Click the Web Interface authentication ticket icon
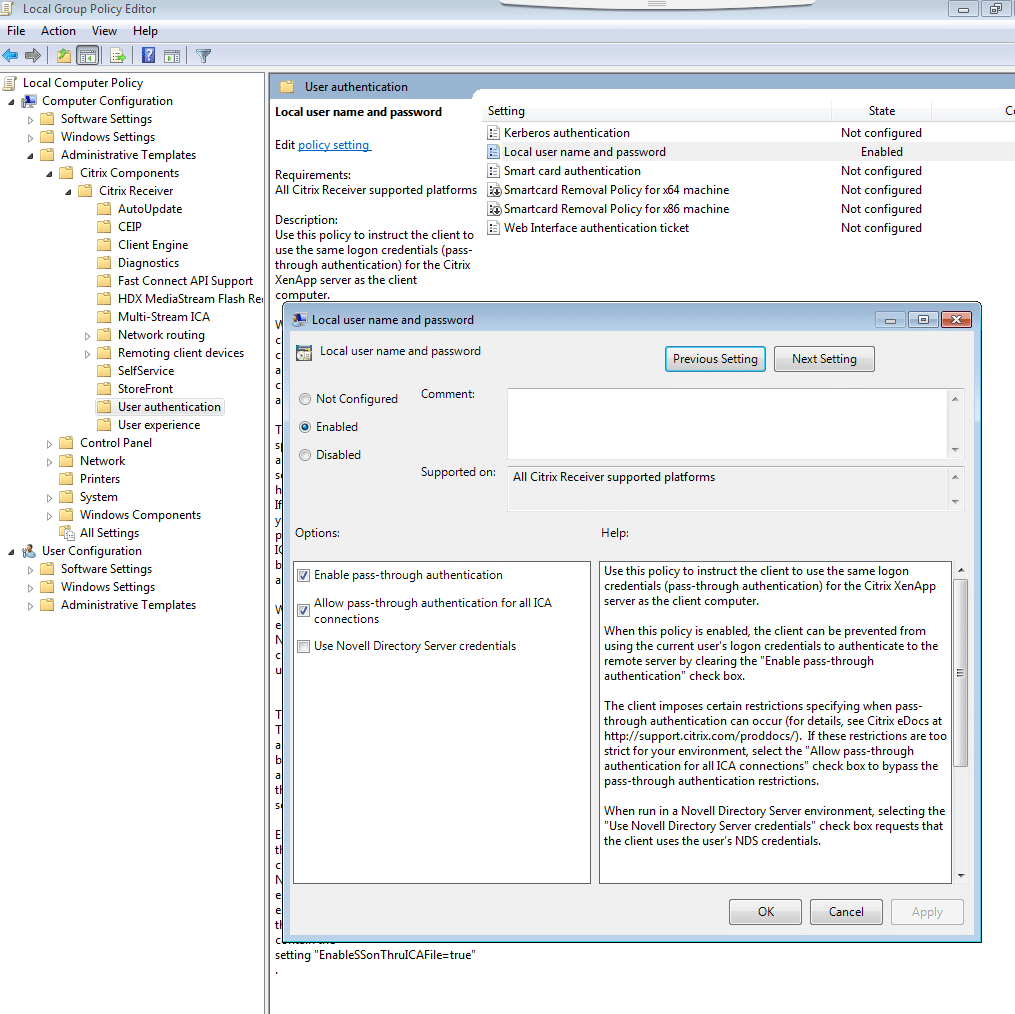1015x1014 pixels. tap(493, 228)
